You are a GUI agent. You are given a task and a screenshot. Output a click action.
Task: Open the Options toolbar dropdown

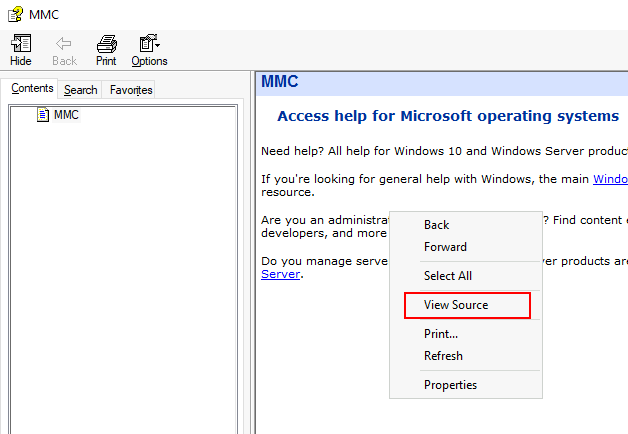tap(149, 44)
